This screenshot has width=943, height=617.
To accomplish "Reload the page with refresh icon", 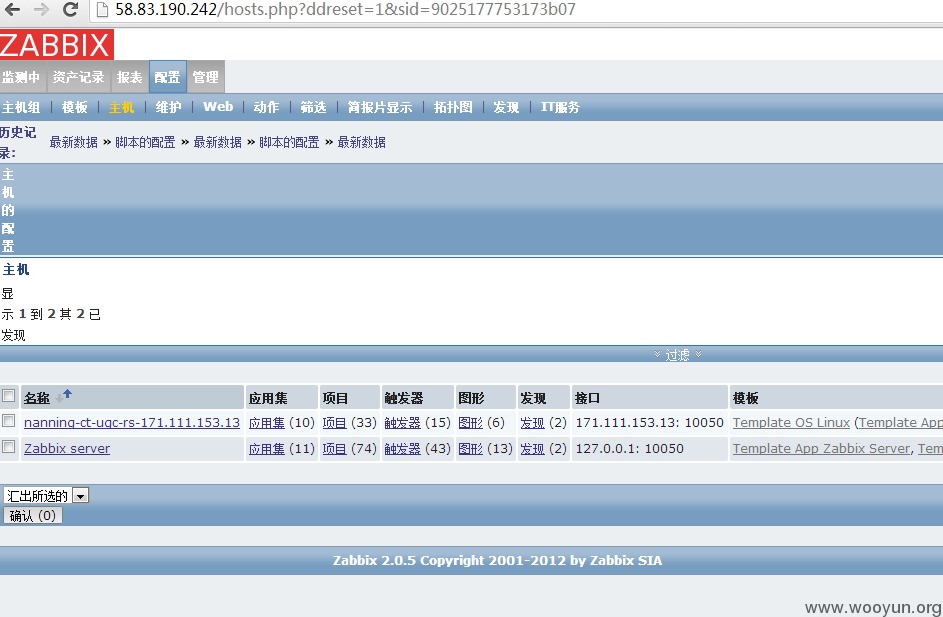I will coord(70,10).
